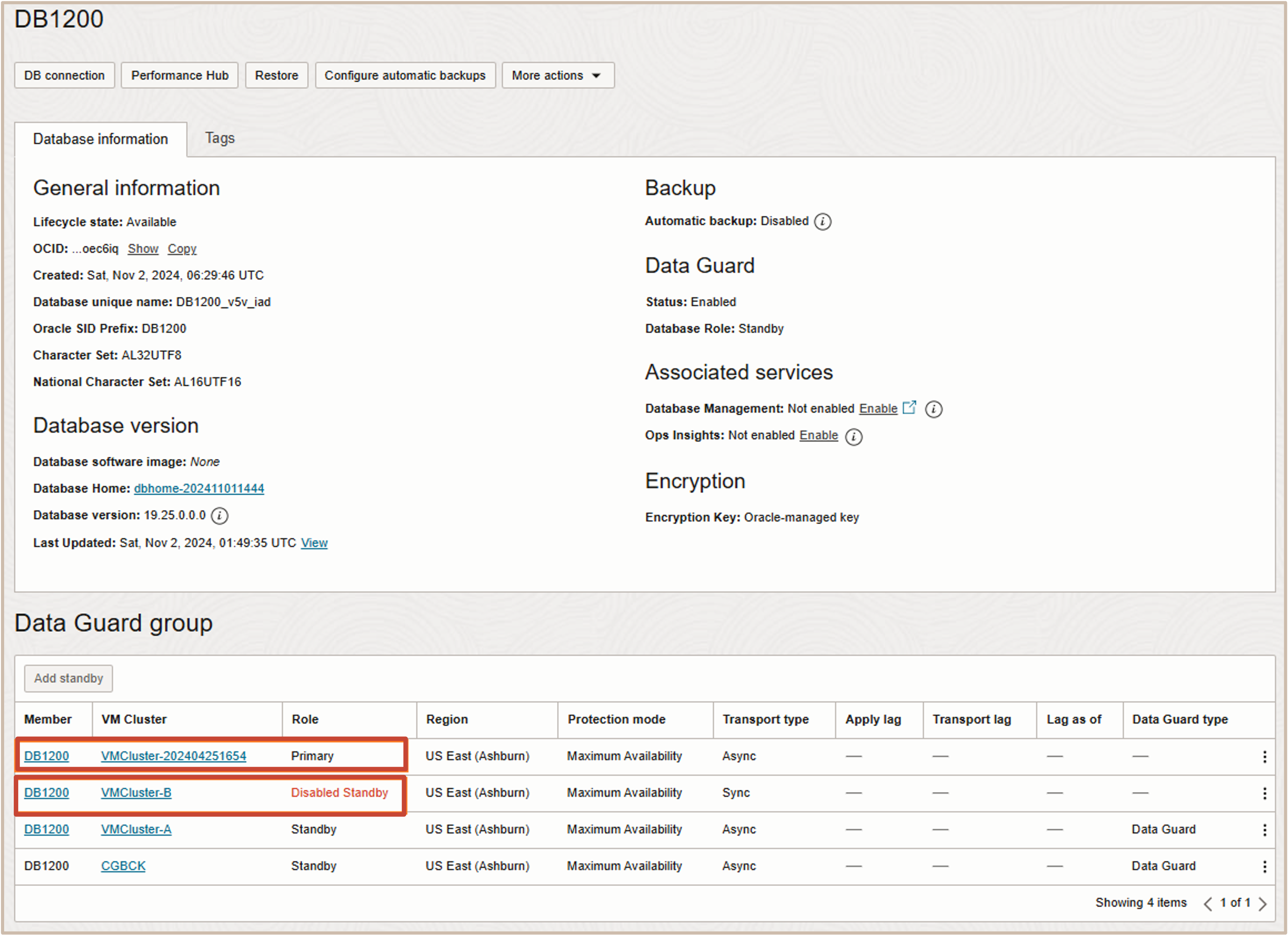This screenshot has width=1288, height=935.
Task: Click info icon beside Automatic backup
Action: pyautogui.click(x=822, y=221)
